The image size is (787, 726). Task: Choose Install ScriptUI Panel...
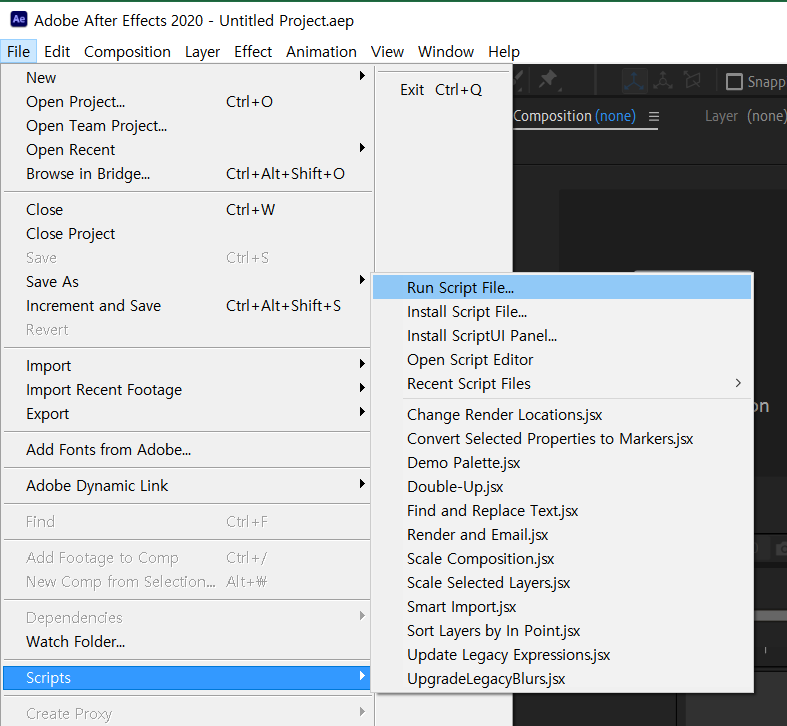pos(562,335)
